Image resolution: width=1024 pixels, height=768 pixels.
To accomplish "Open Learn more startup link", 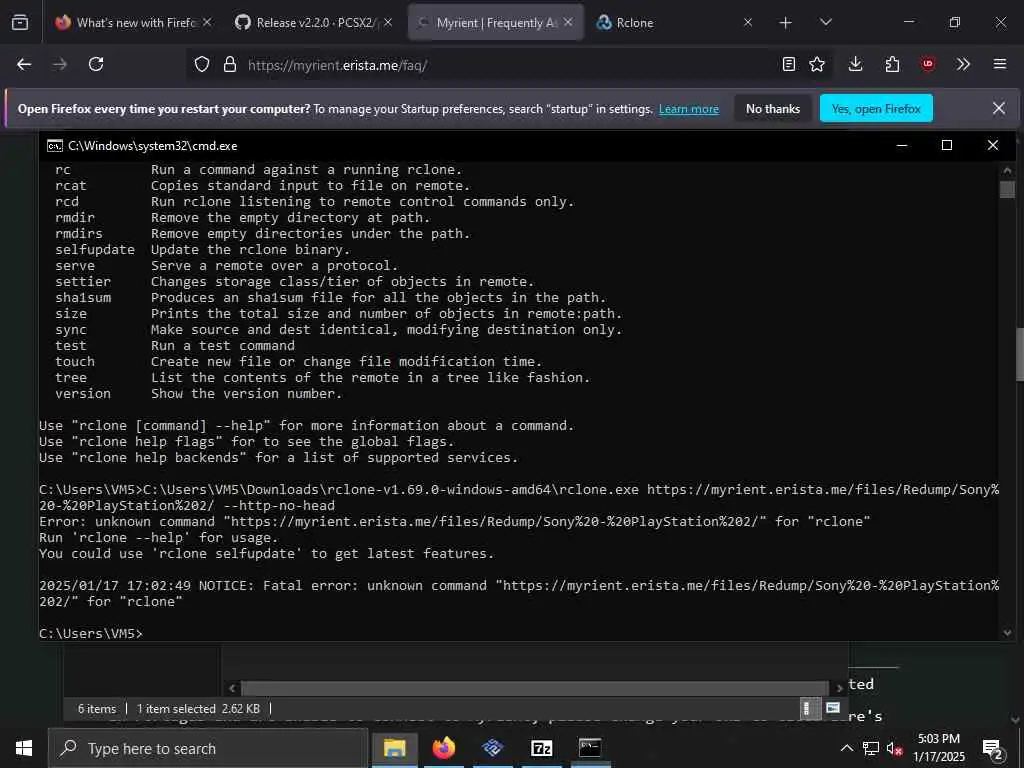I will [688, 109].
